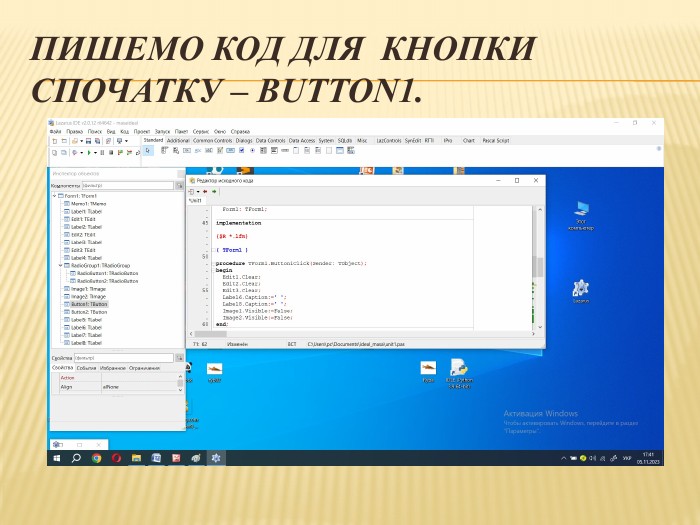Click the Action property row
Viewport: 700px width, 525px height.
(118, 378)
